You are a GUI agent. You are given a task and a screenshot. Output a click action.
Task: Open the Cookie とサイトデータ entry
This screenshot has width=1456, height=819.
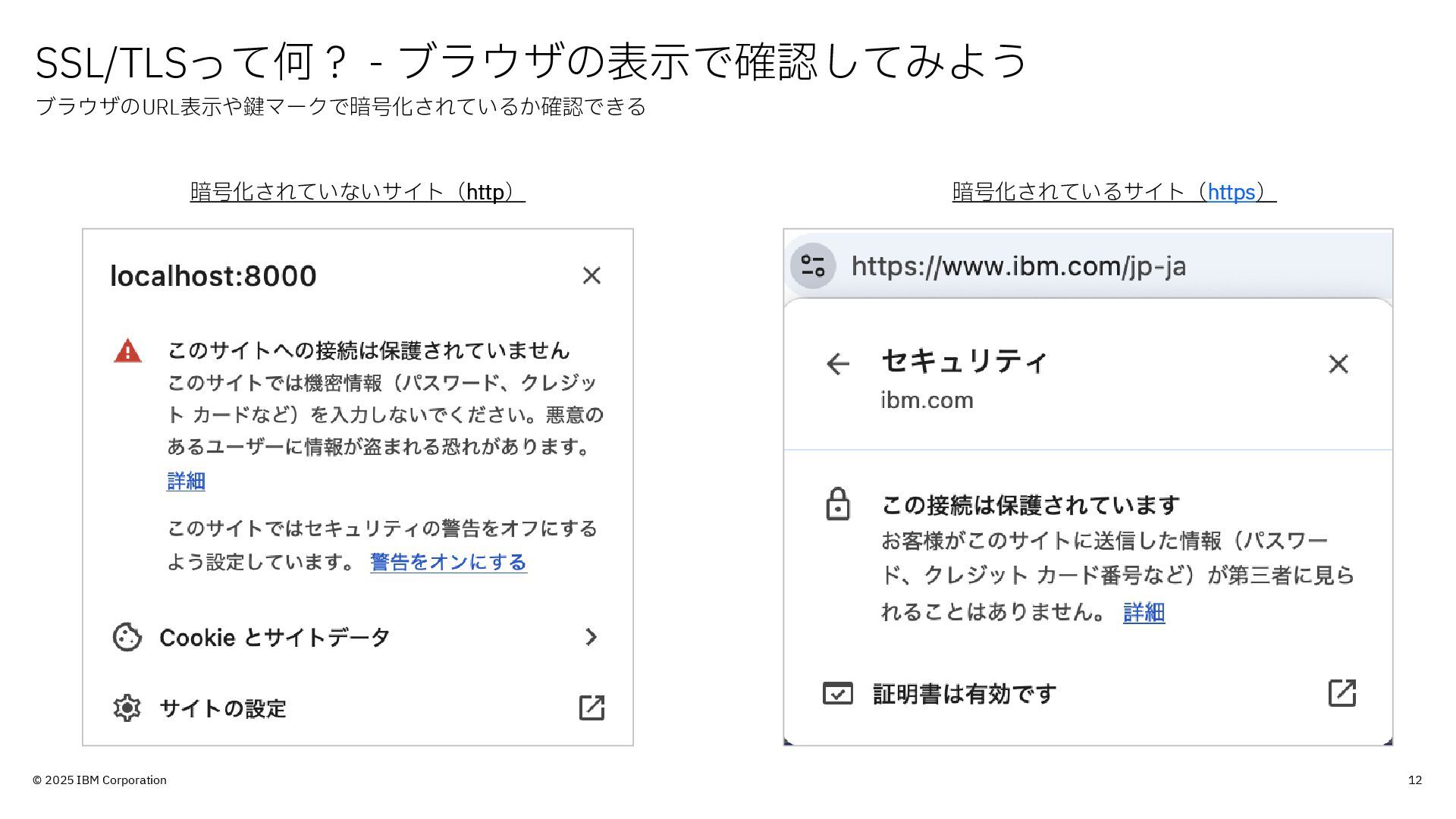point(275,638)
